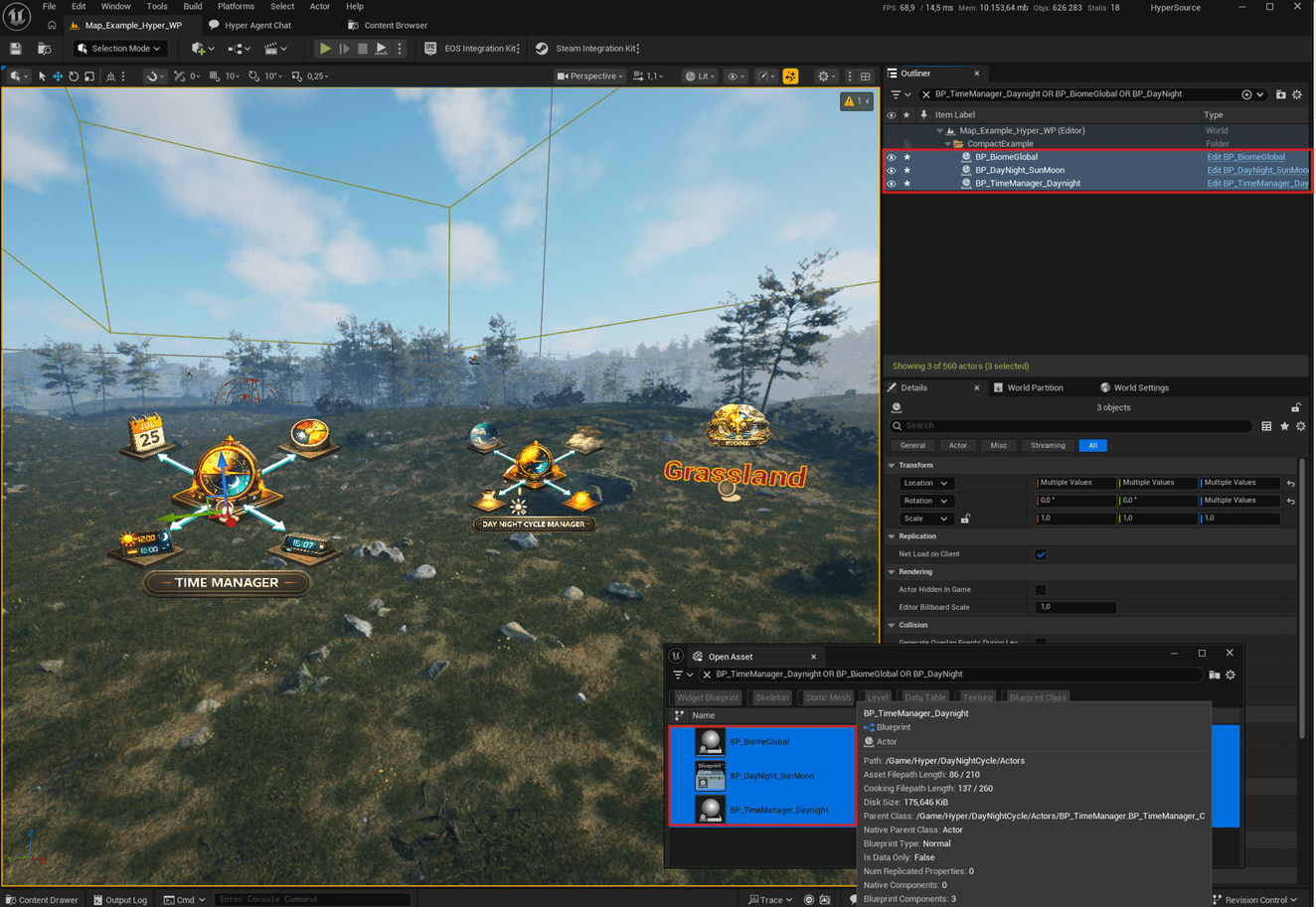
Task: Open the Selection Mode dropdown
Action: point(119,48)
